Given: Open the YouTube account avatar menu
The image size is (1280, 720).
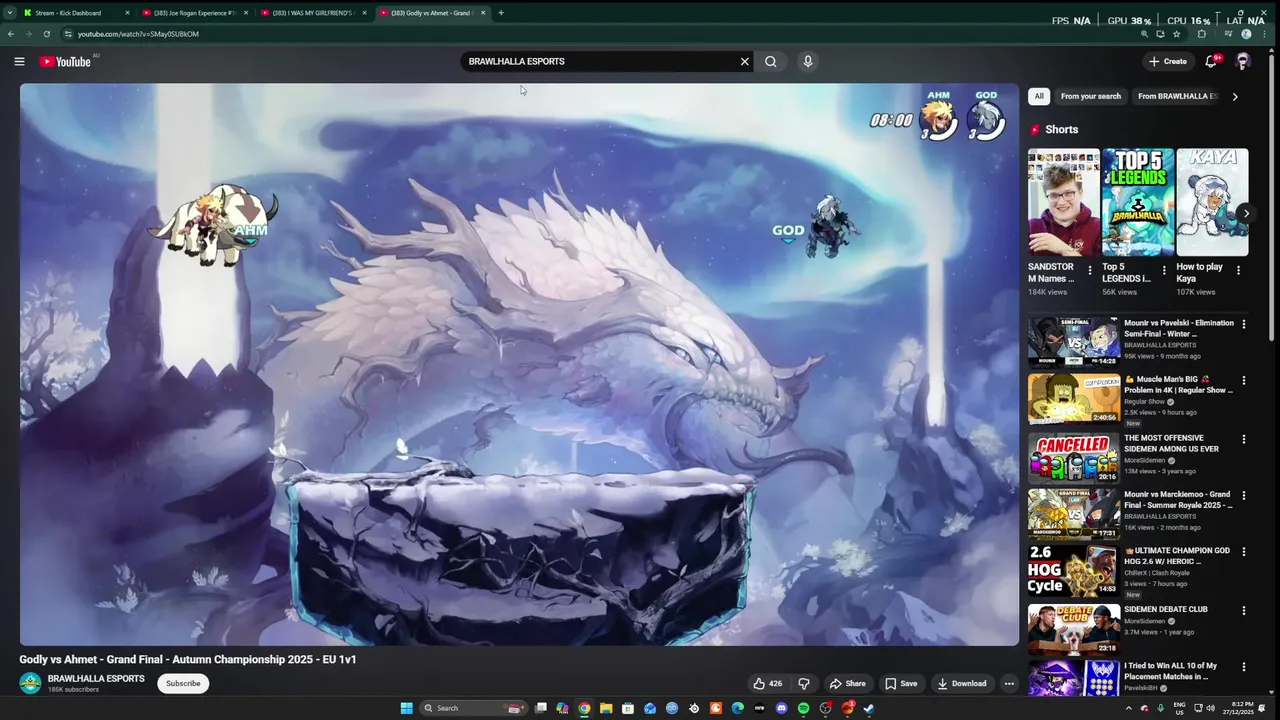Looking at the screenshot, I should [x=1243, y=61].
